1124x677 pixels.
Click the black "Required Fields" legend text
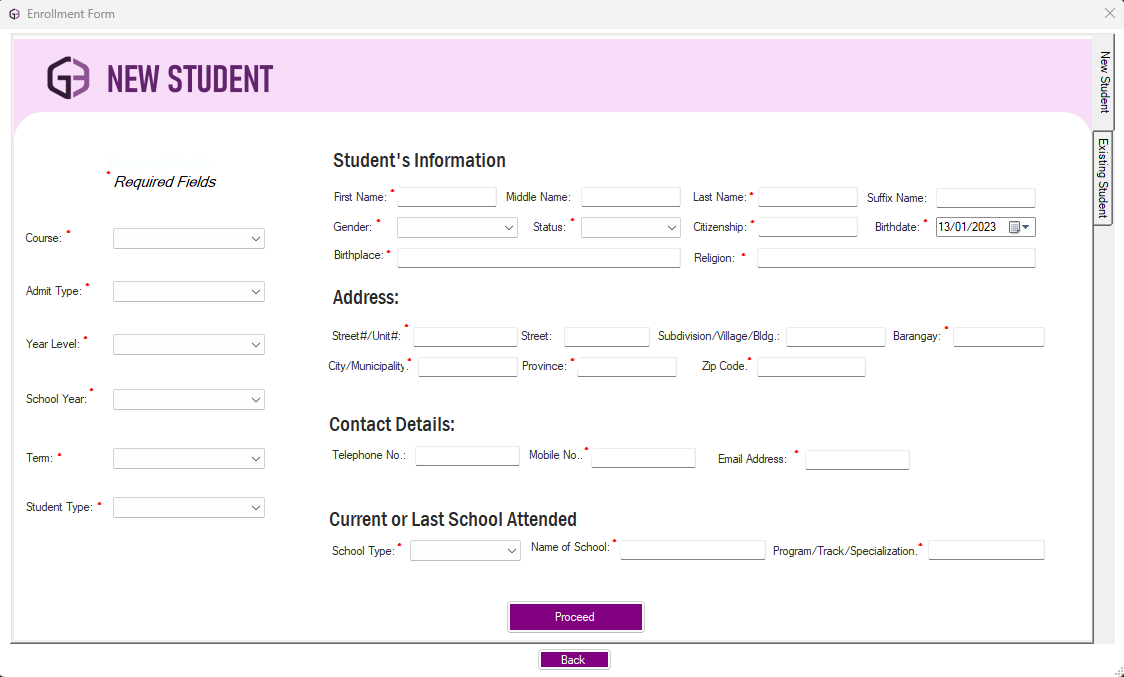(165, 182)
